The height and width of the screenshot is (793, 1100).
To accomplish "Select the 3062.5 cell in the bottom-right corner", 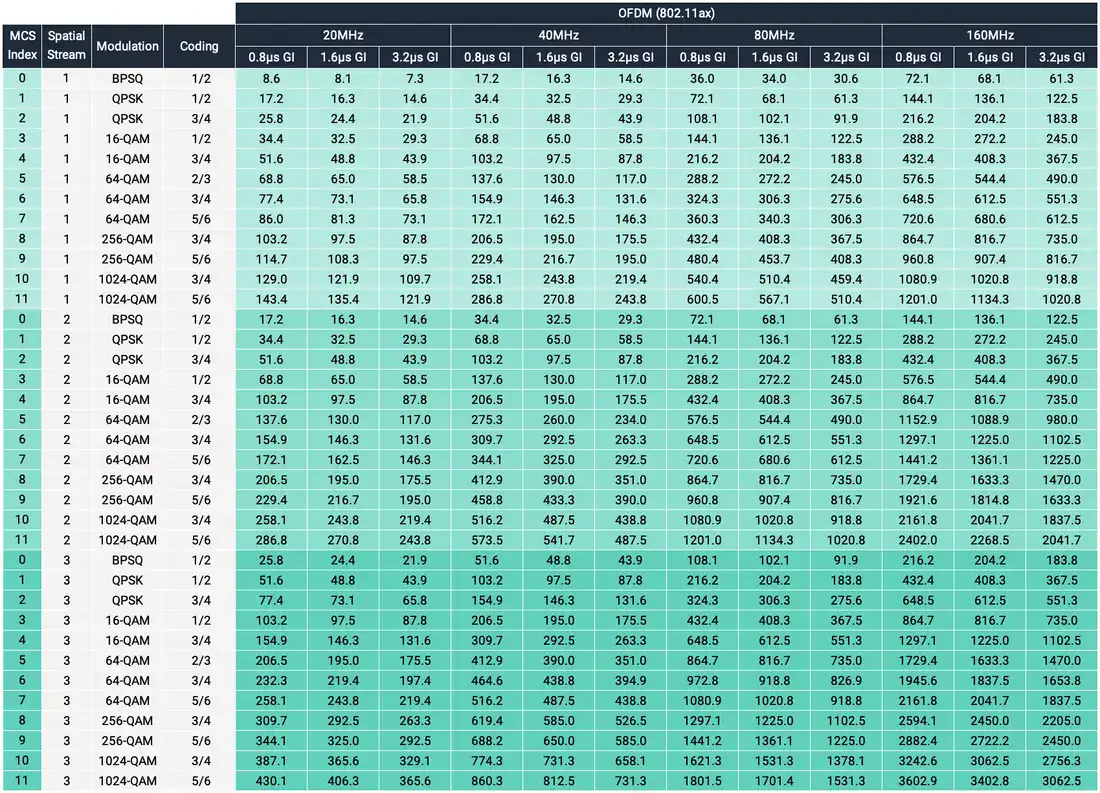I will (1061, 780).
